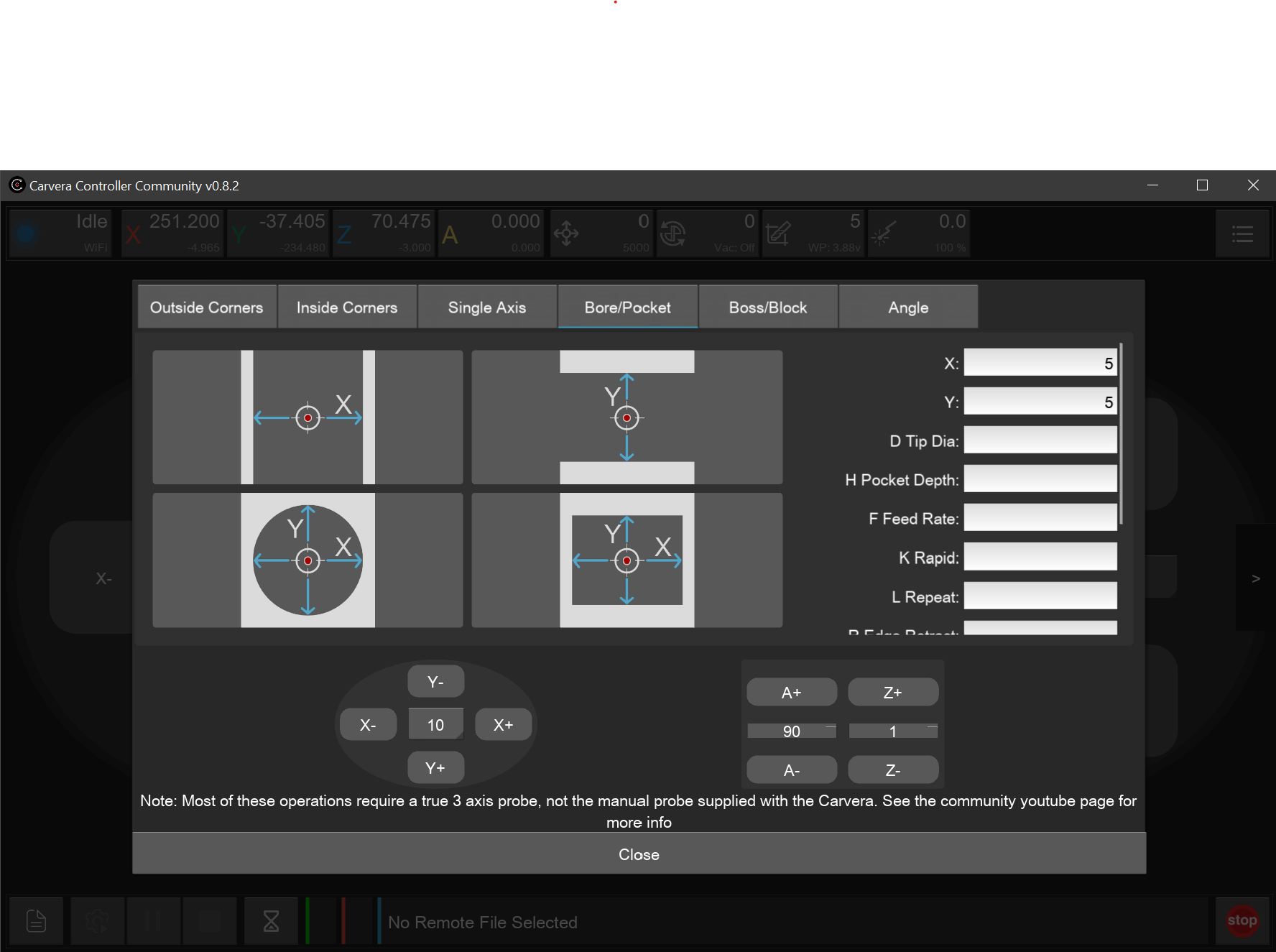This screenshot has width=1276, height=952.
Task: Click the file document icon in bottom toolbar
Action: pyautogui.click(x=36, y=920)
